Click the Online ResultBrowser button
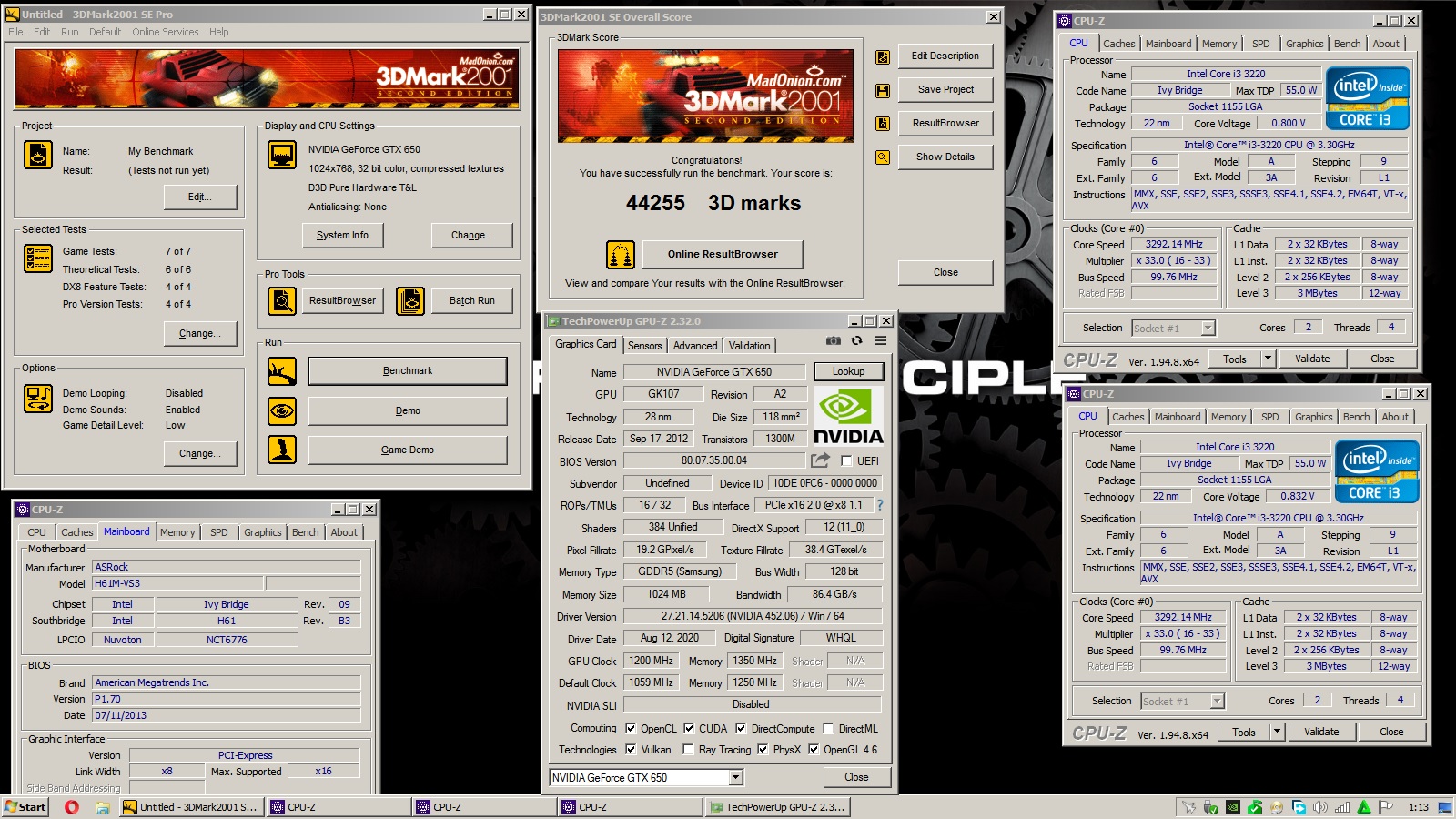The width and height of the screenshot is (1456, 819). click(x=723, y=254)
